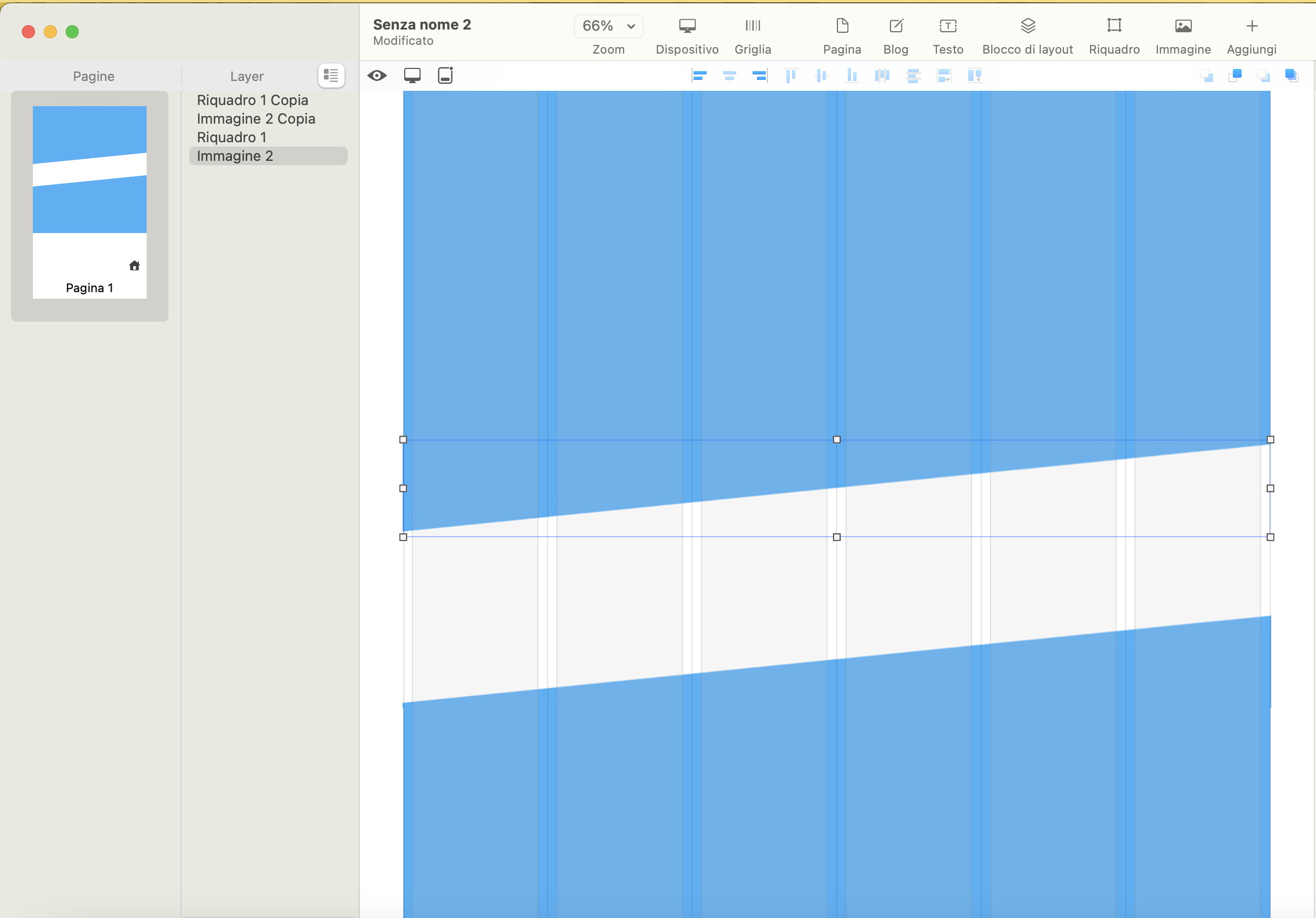Insert an Immagine element
The width and height of the screenshot is (1316, 918).
click(x=1183, y=36)
